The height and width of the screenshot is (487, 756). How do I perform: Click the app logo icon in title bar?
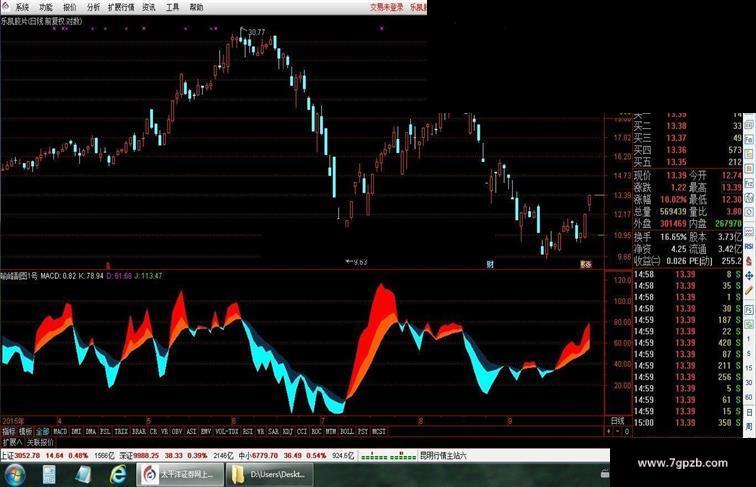[x=5, y=6]
